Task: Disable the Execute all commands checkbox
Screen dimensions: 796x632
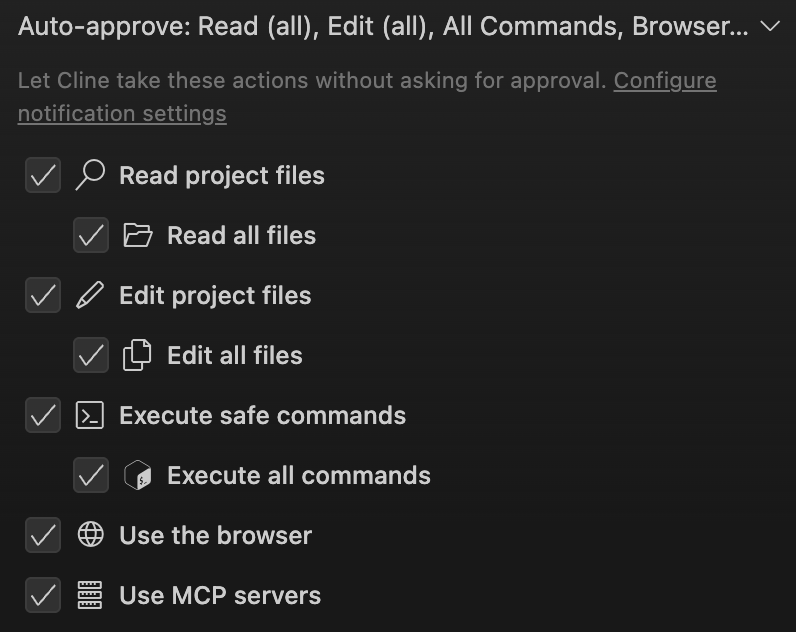Action: pos(91,476)
